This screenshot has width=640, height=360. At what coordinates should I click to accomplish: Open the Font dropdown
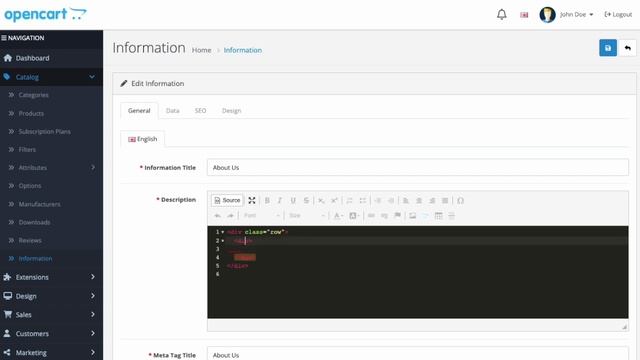click(262, 216)
